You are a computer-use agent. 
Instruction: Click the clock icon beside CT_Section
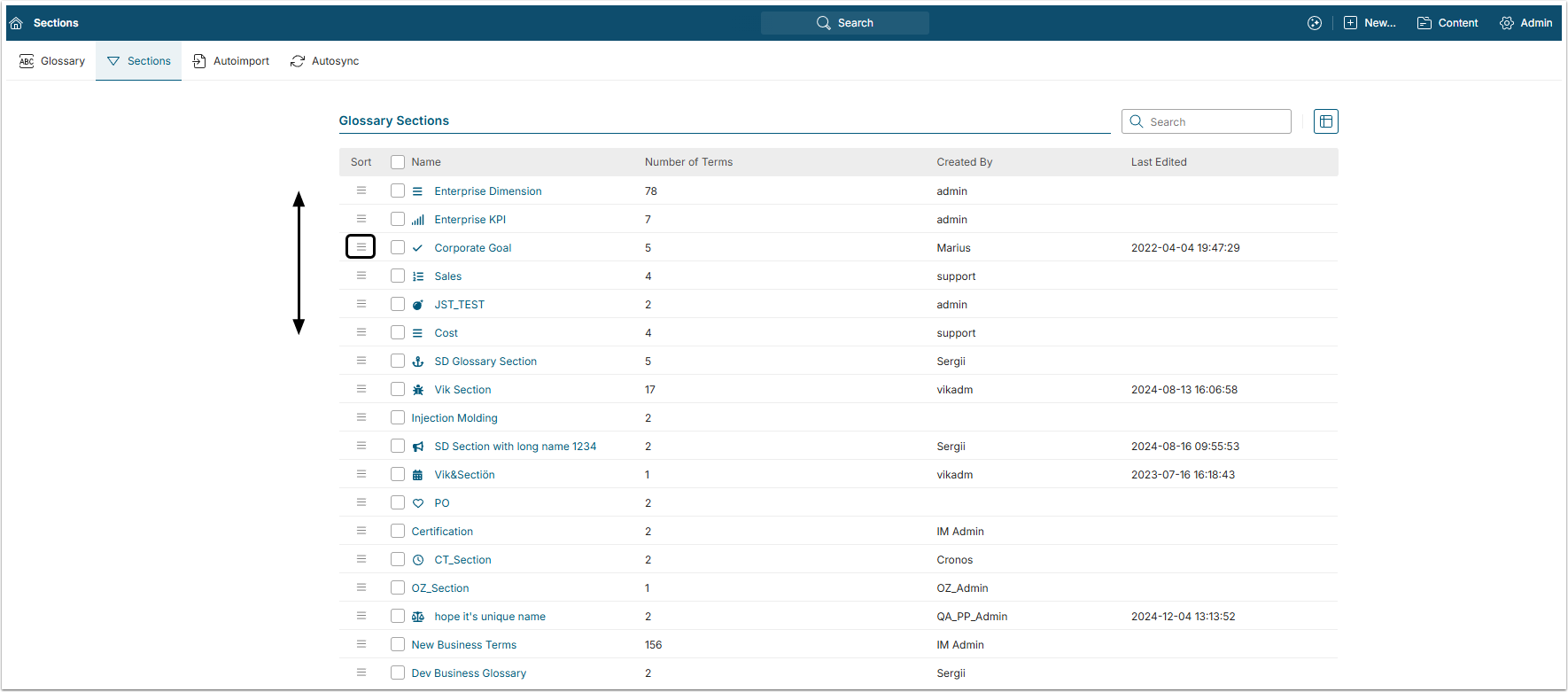418,560
